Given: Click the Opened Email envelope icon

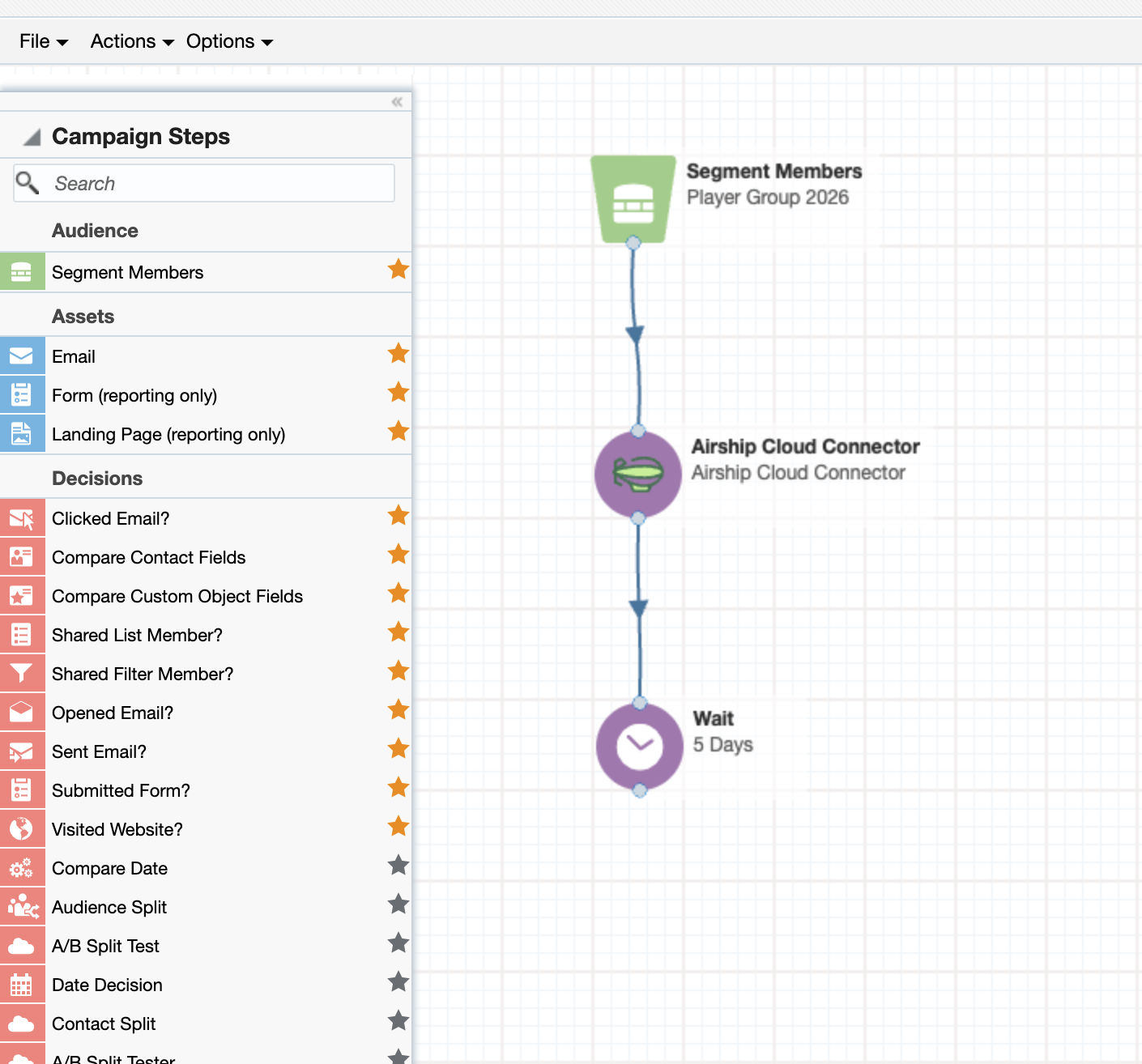Looking at the screenshot, I should (x=22, y=713).
